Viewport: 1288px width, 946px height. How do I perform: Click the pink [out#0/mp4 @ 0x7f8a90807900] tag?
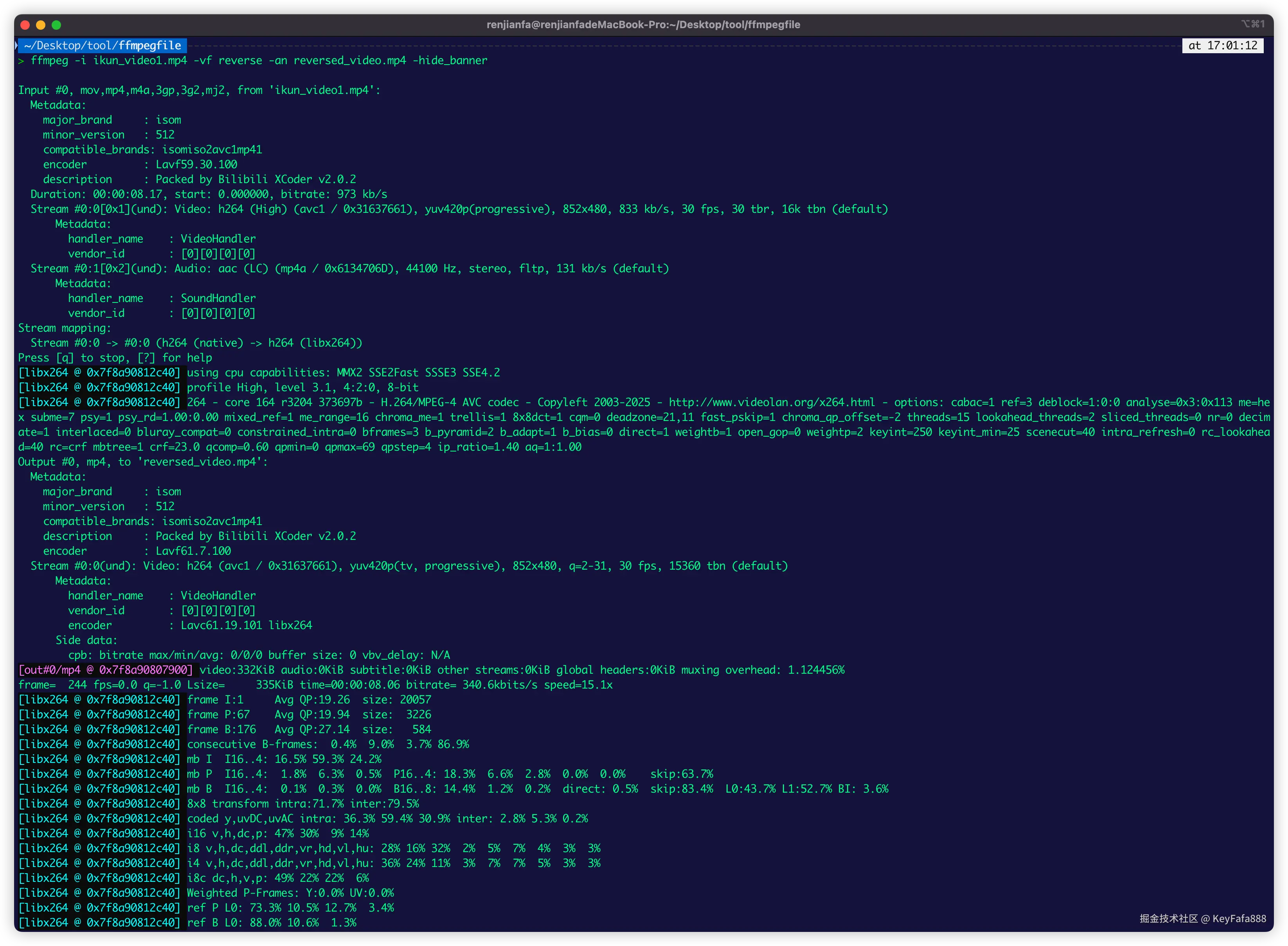106,670
